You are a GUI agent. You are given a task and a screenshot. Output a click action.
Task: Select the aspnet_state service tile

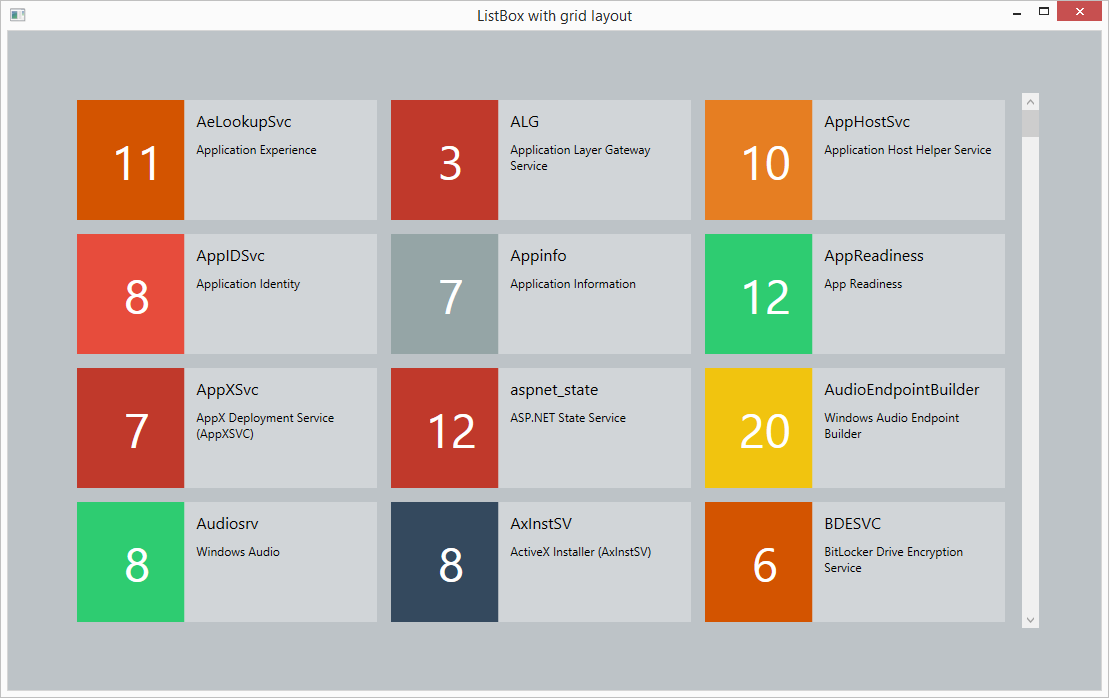pos(594,428)
